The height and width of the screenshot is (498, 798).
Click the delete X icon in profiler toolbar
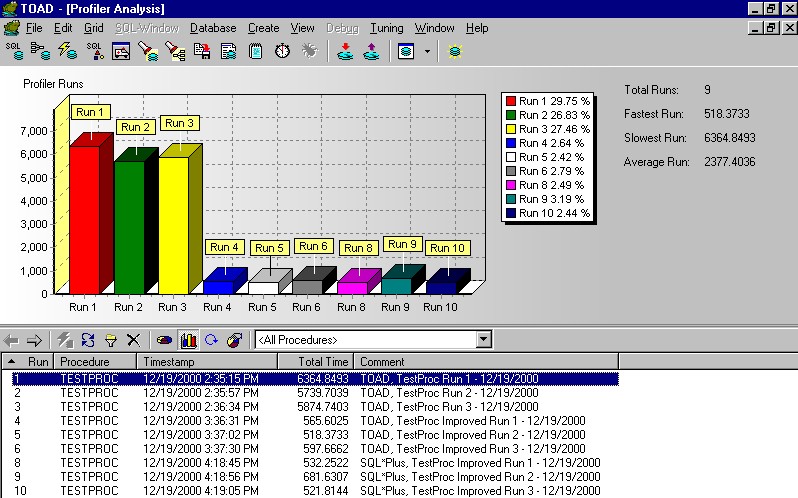pos(133,340)
